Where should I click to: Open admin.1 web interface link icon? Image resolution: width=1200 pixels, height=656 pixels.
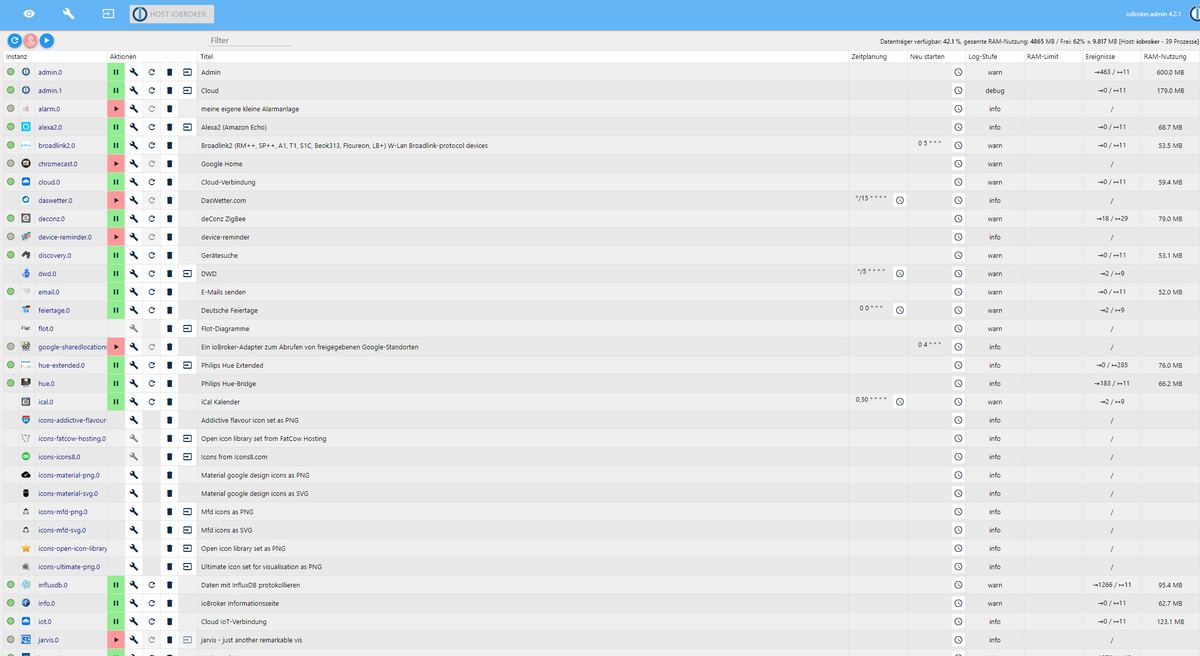pos(188,91)
